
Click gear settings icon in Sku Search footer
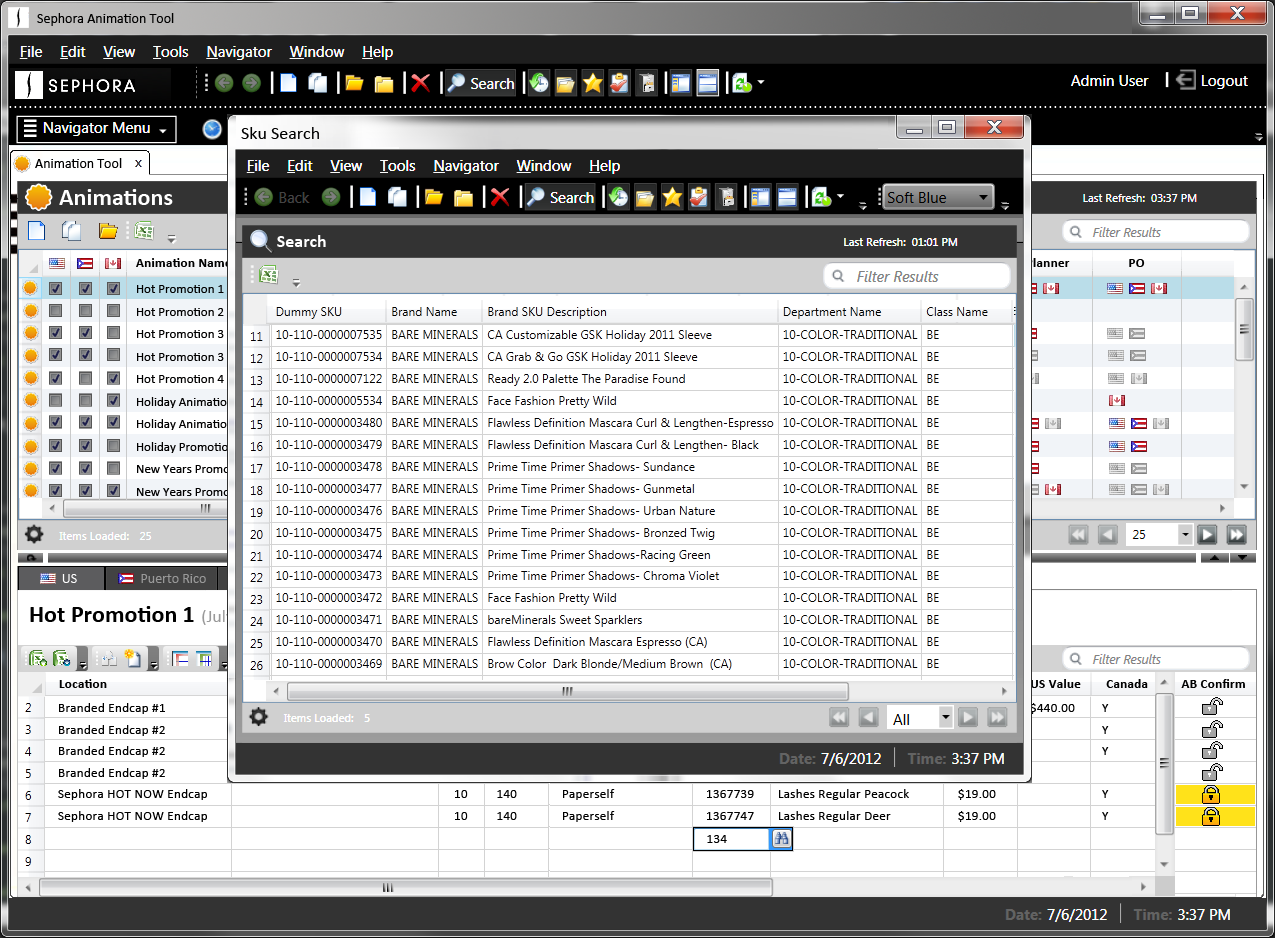[259, 717]
